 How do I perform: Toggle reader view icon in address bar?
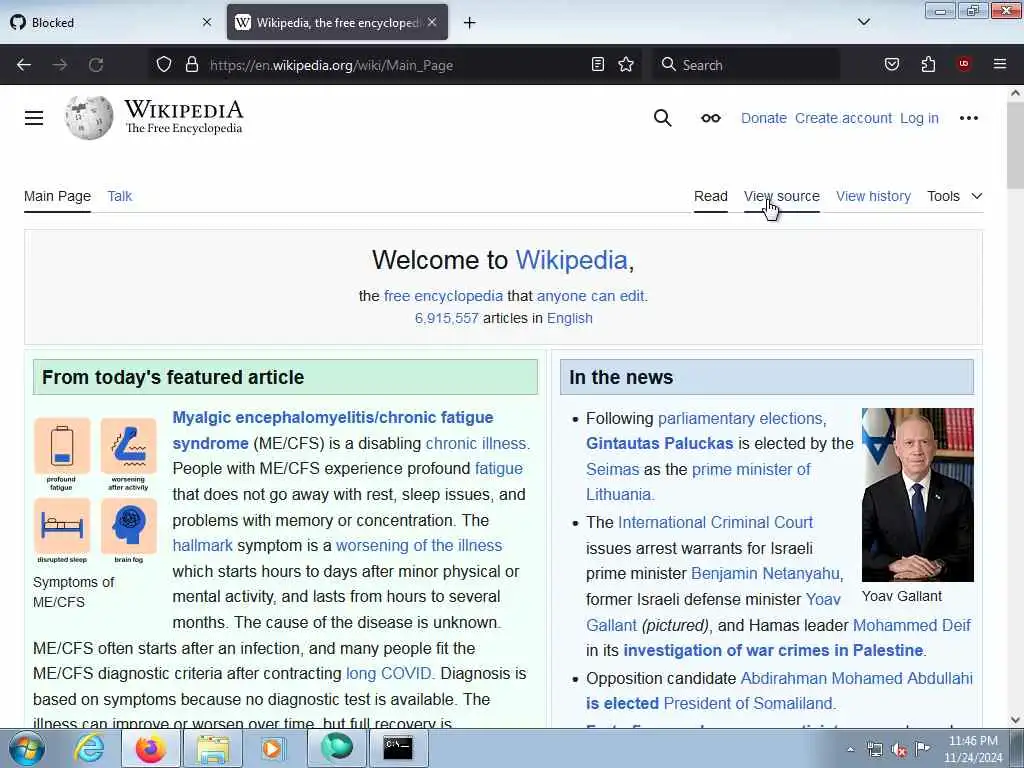click(598, 65)
